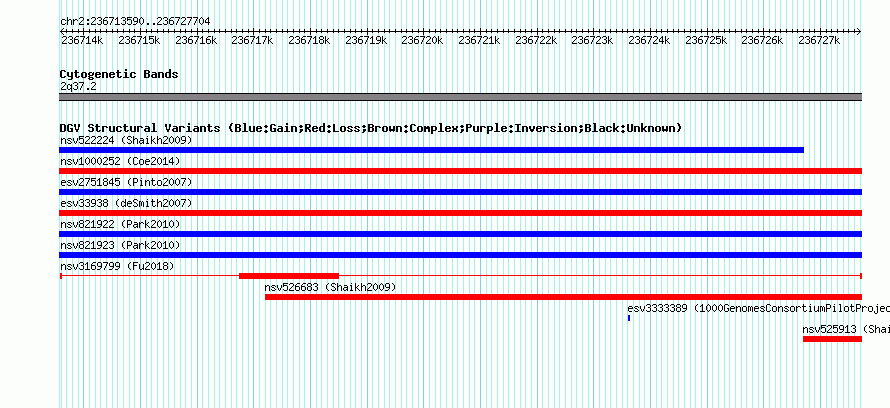The image size is (890, 408).
Task: Click the nsv522224 (Shaikh2009) label
Action: (126, 140)
